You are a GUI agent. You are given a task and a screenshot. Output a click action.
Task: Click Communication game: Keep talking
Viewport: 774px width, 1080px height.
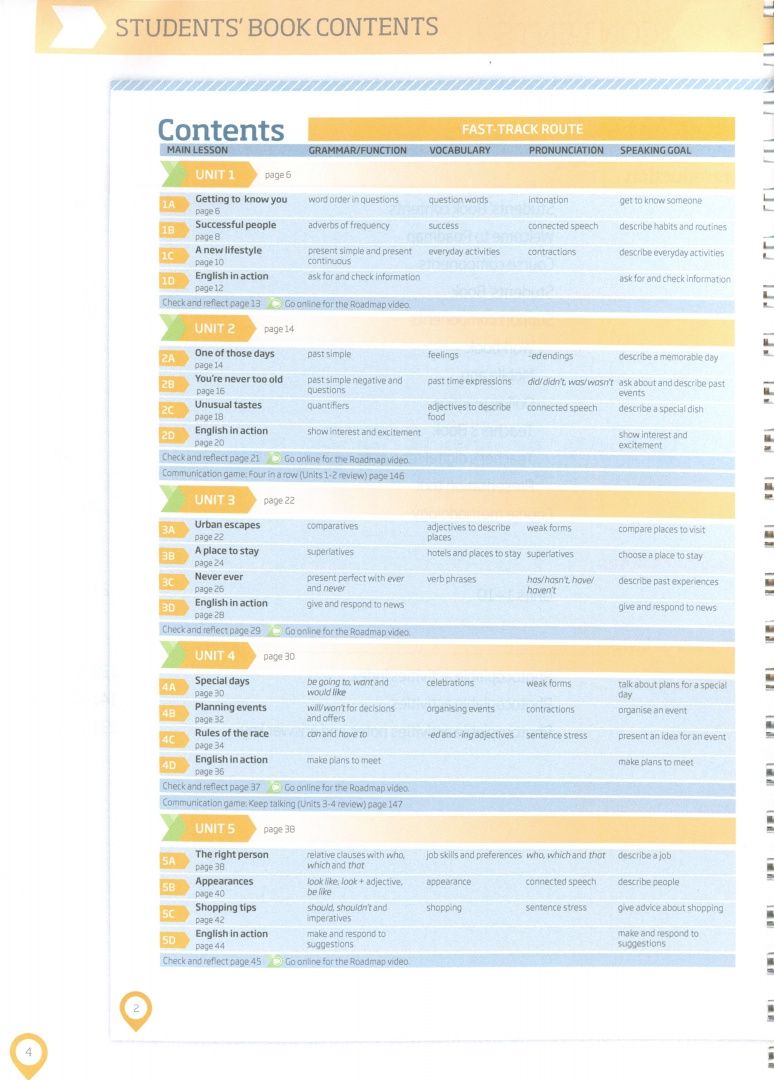click(282, 804)
